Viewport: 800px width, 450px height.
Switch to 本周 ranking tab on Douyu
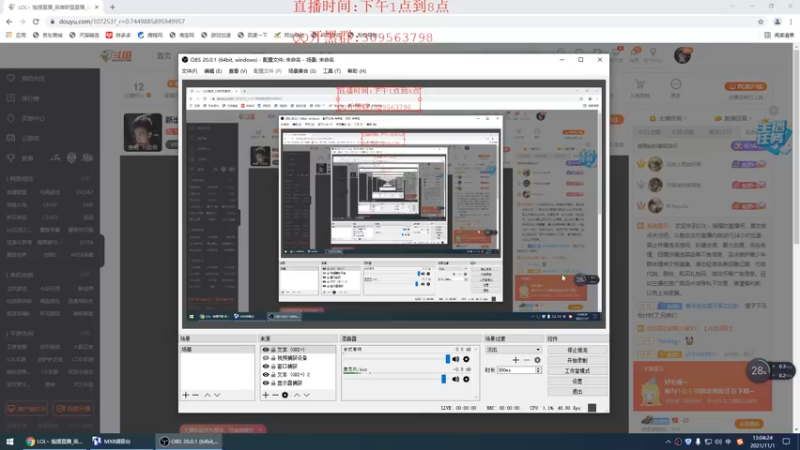[682, 132]
